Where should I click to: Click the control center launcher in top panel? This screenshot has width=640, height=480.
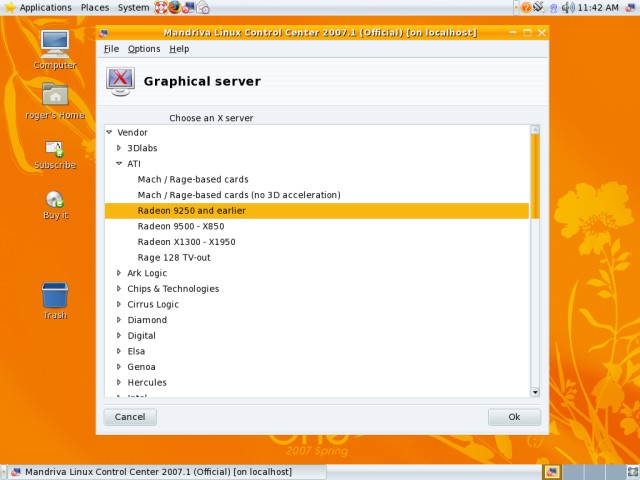click(x=188, y=7)
